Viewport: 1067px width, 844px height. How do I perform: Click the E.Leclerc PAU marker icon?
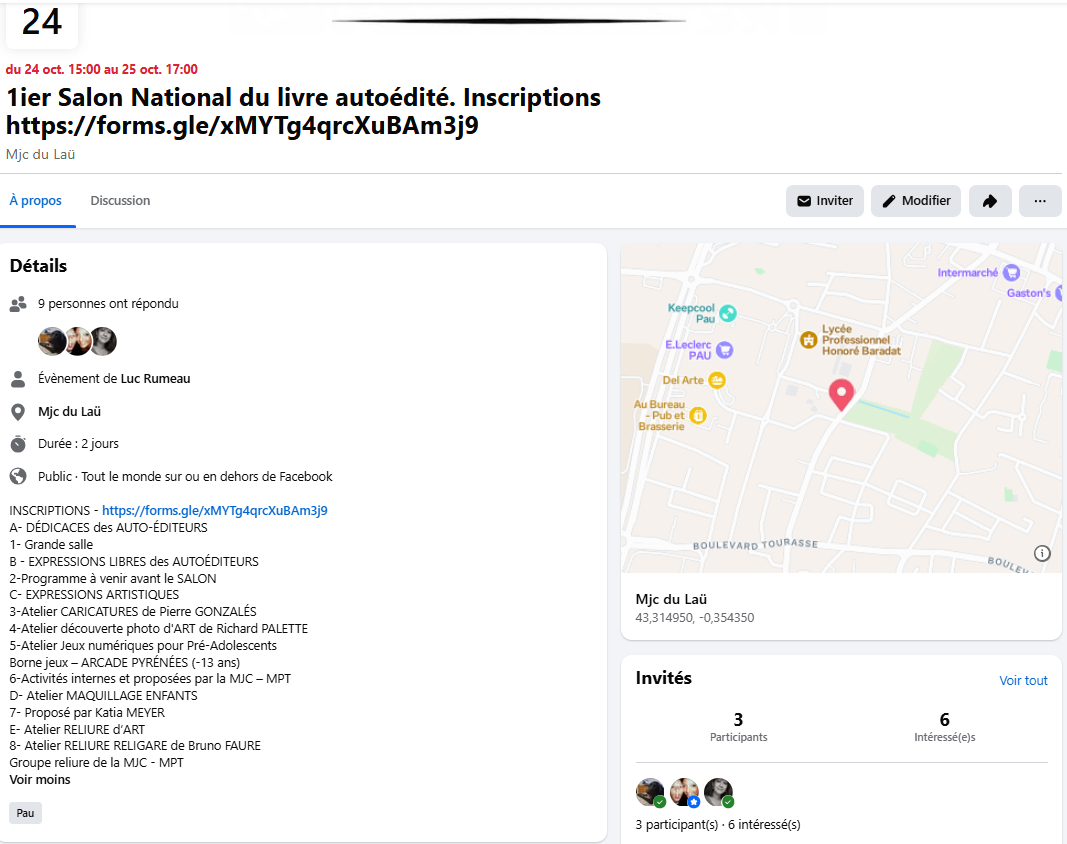725,349
